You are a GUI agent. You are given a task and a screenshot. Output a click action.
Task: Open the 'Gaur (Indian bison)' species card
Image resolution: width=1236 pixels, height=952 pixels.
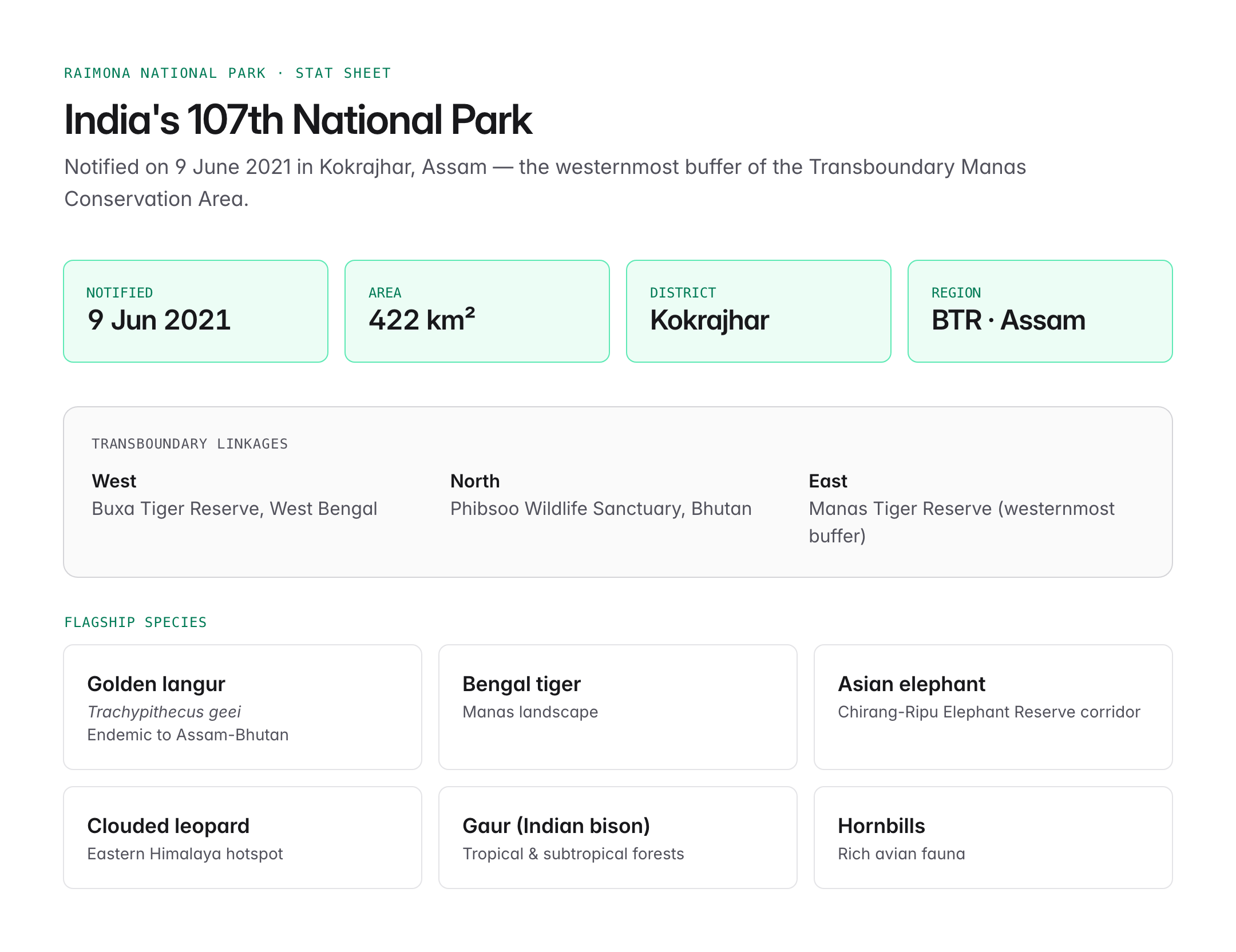click(x=618, y=838)
